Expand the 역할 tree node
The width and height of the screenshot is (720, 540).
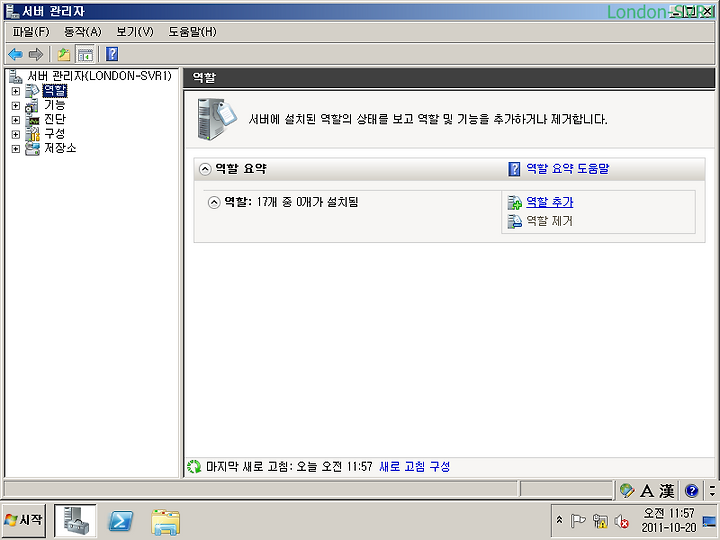[x=16, y=91]
